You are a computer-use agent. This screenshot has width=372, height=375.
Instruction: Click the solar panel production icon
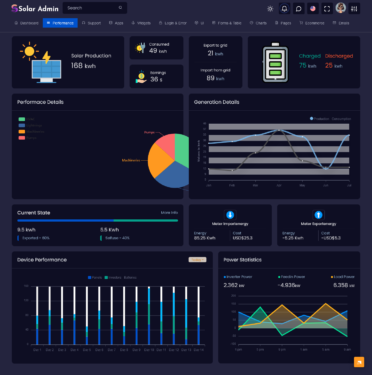pos(41,62)
